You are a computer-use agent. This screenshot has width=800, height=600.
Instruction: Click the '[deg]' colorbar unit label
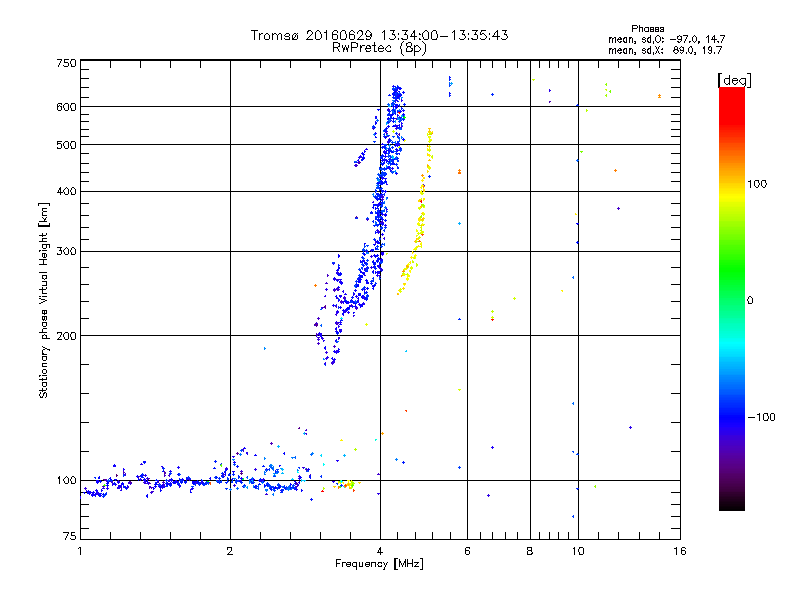[x=734, y=80]
